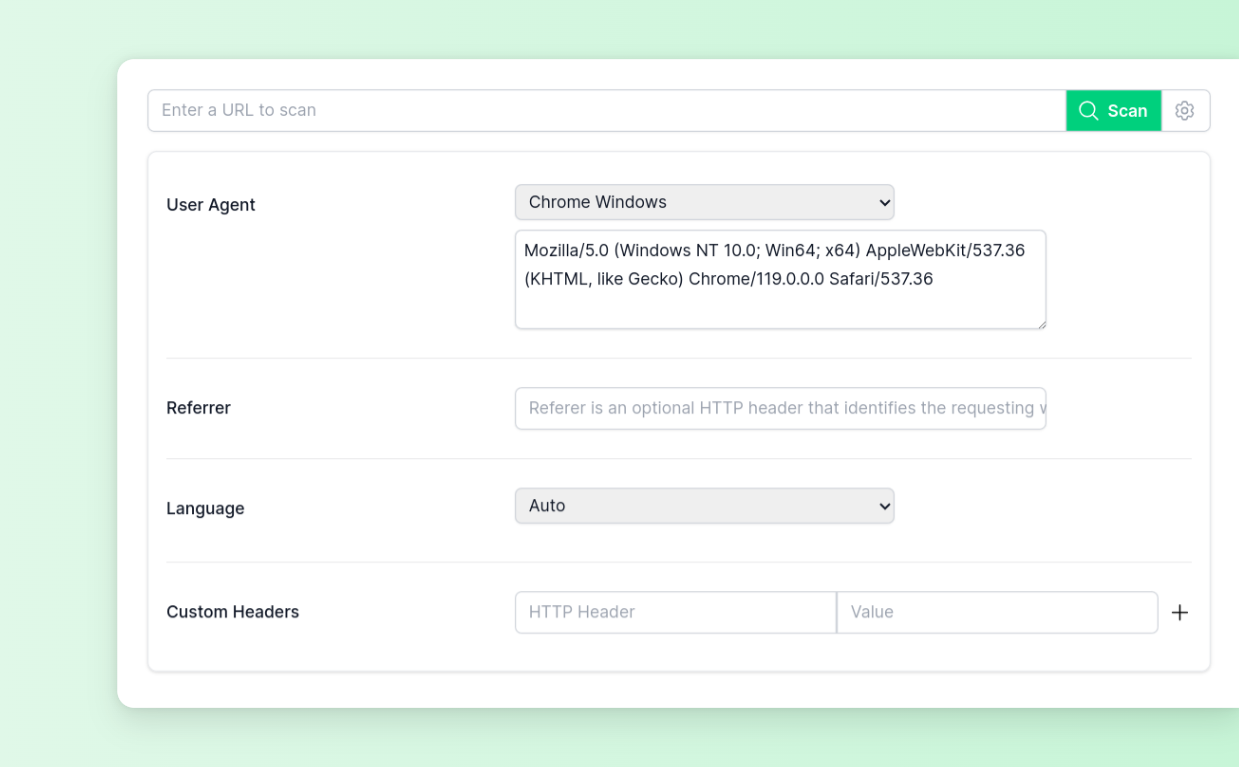Click the resize grip on the user agent textarea
The image size is (1239, 767).
click(1042, 323)
